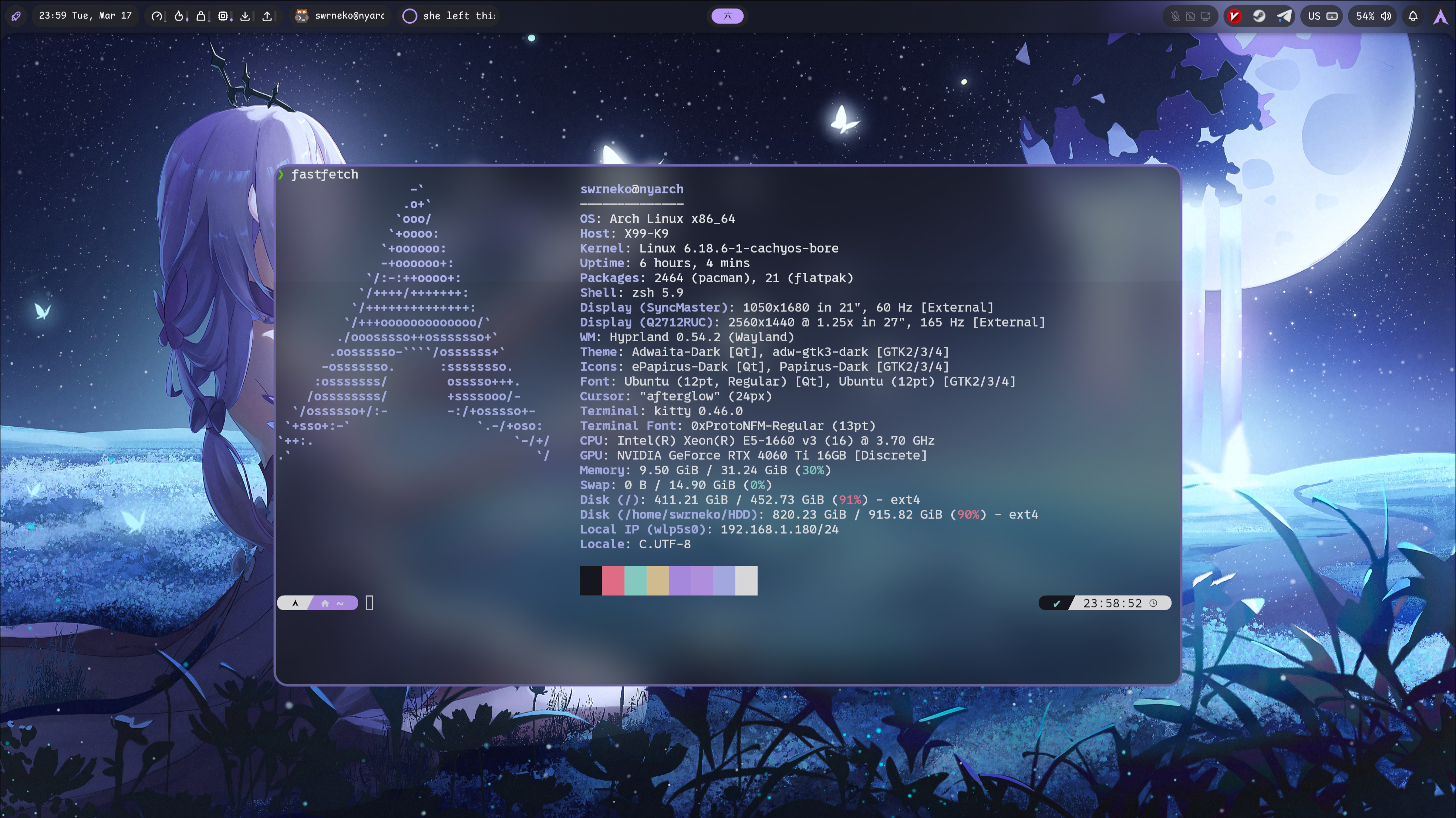Click the Display (SyncMaster) line

point(787,307)
